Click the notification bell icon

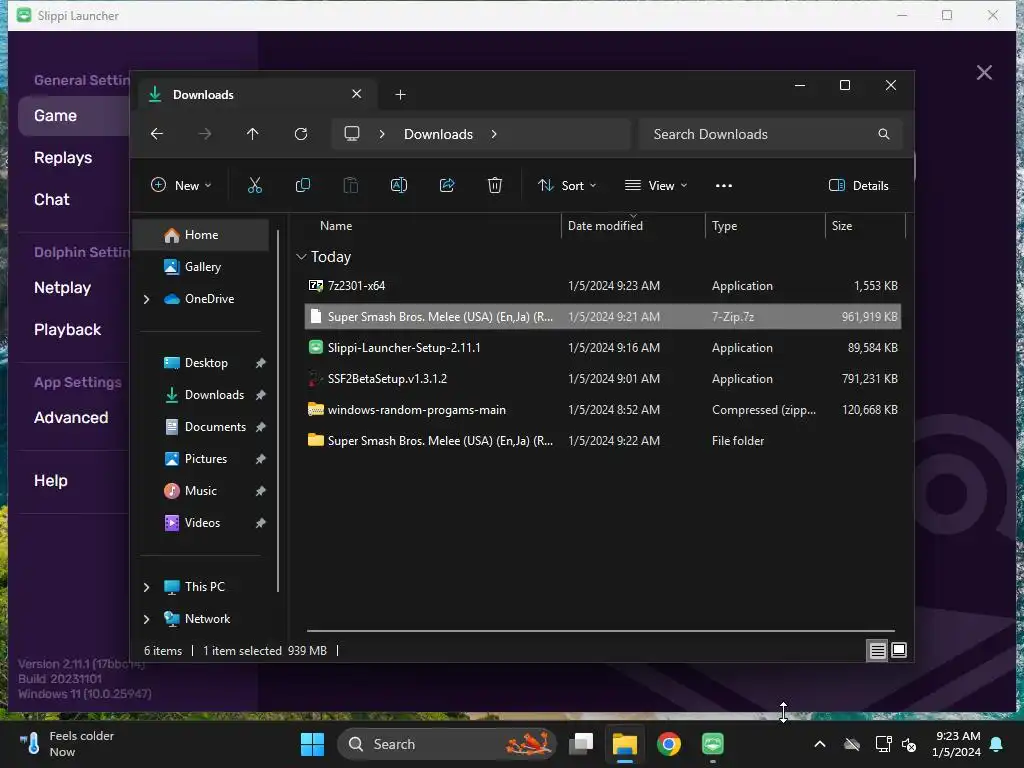(996, 744)
